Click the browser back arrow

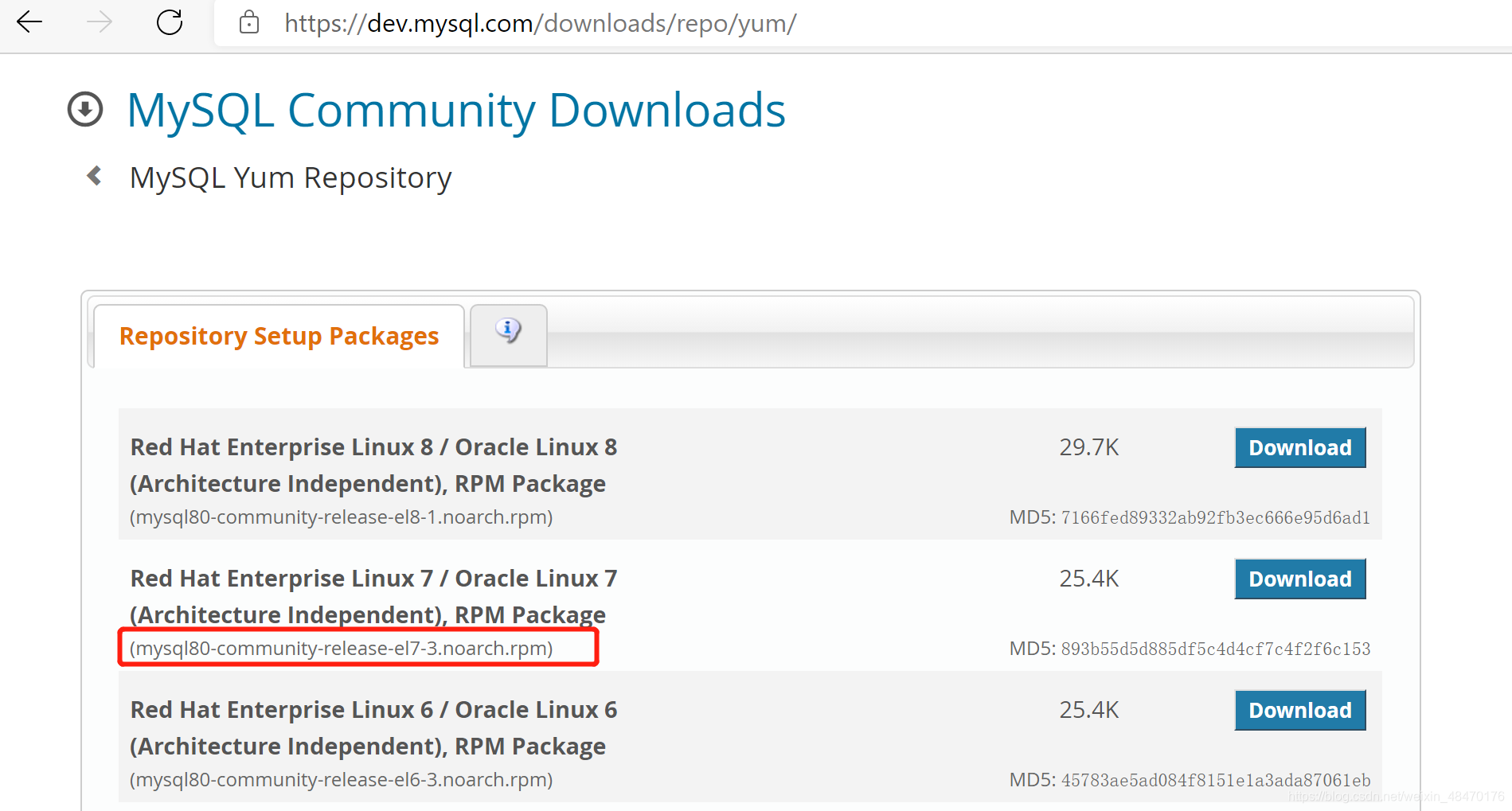tap(29, 22)
